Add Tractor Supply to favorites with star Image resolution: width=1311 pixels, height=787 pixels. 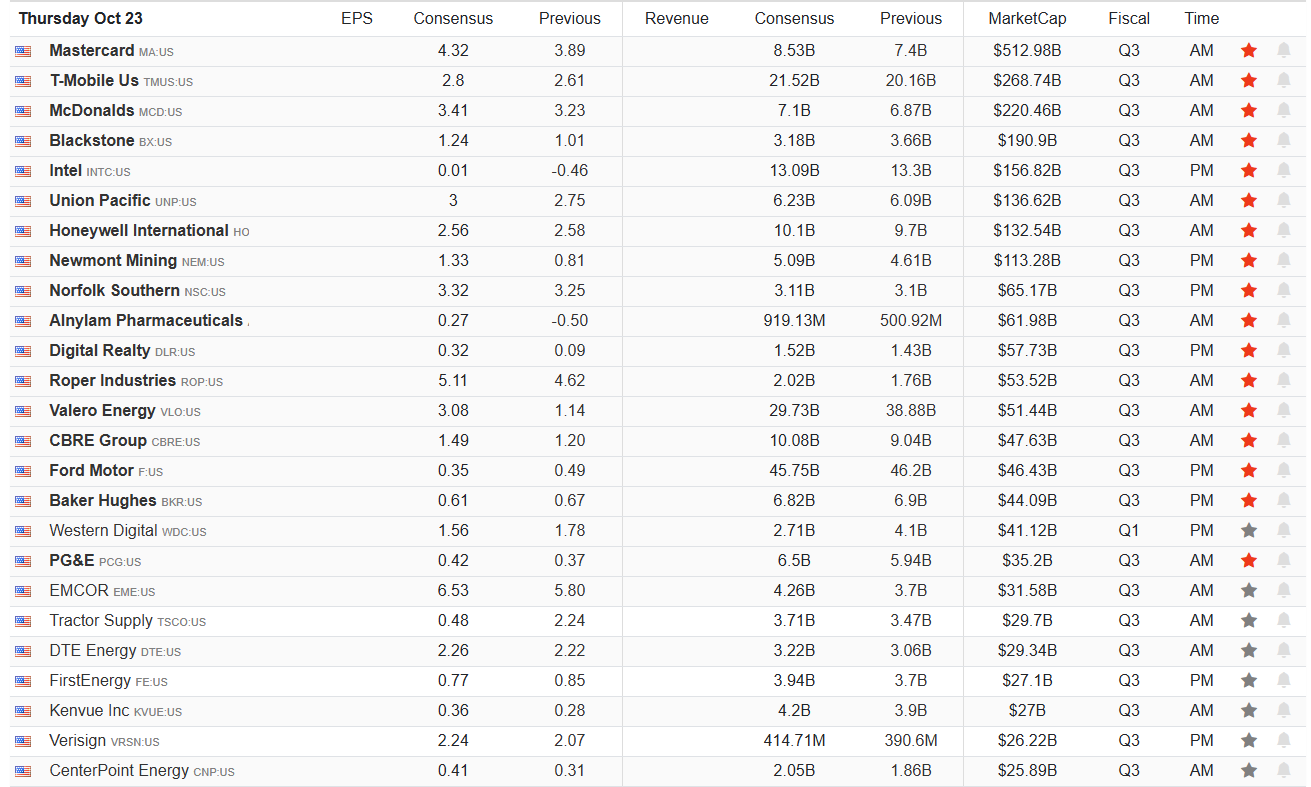pyautogui.click(x=1248, y=620)
